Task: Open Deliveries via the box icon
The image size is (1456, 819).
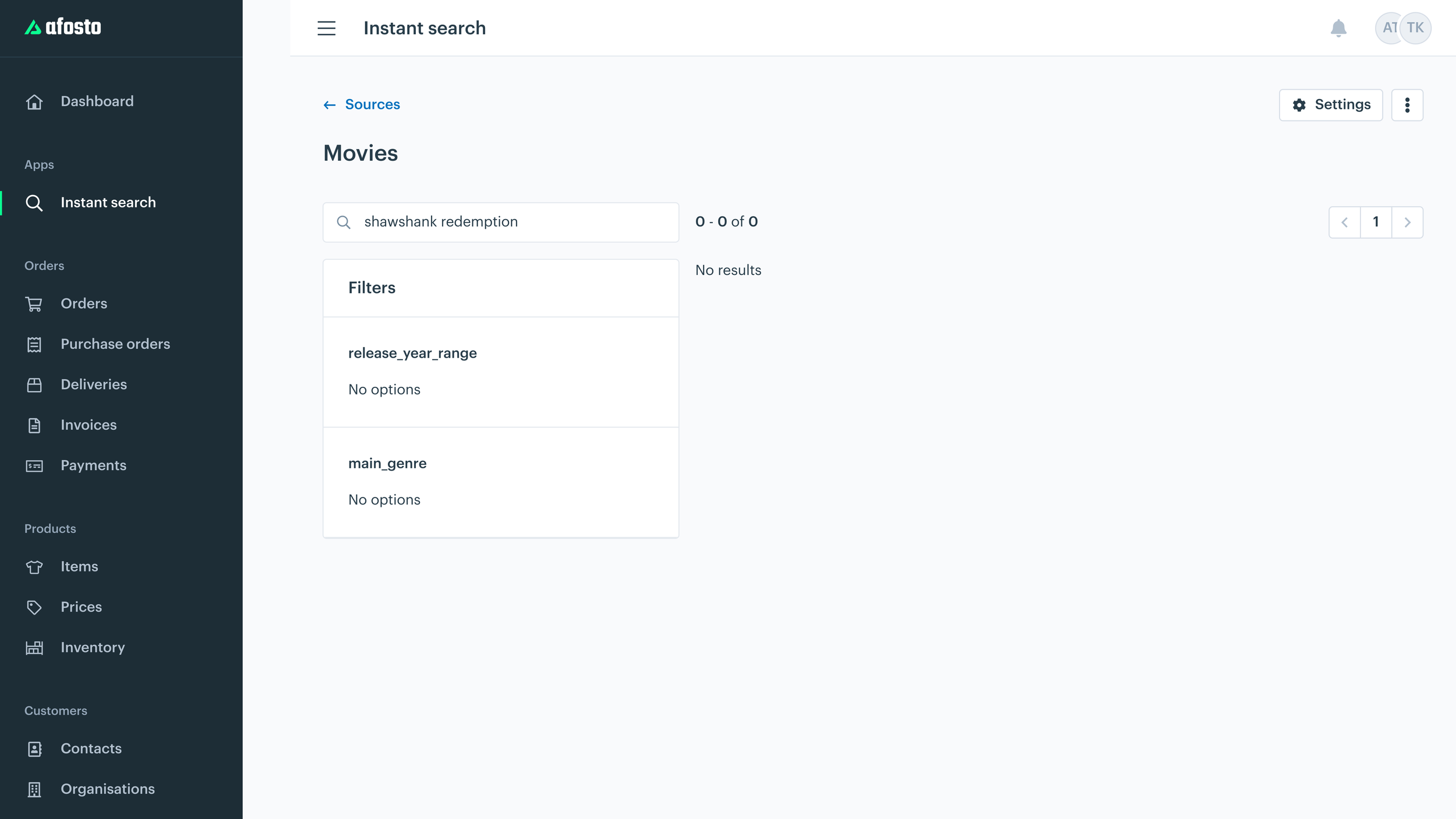Action: [x=34, y=384]
